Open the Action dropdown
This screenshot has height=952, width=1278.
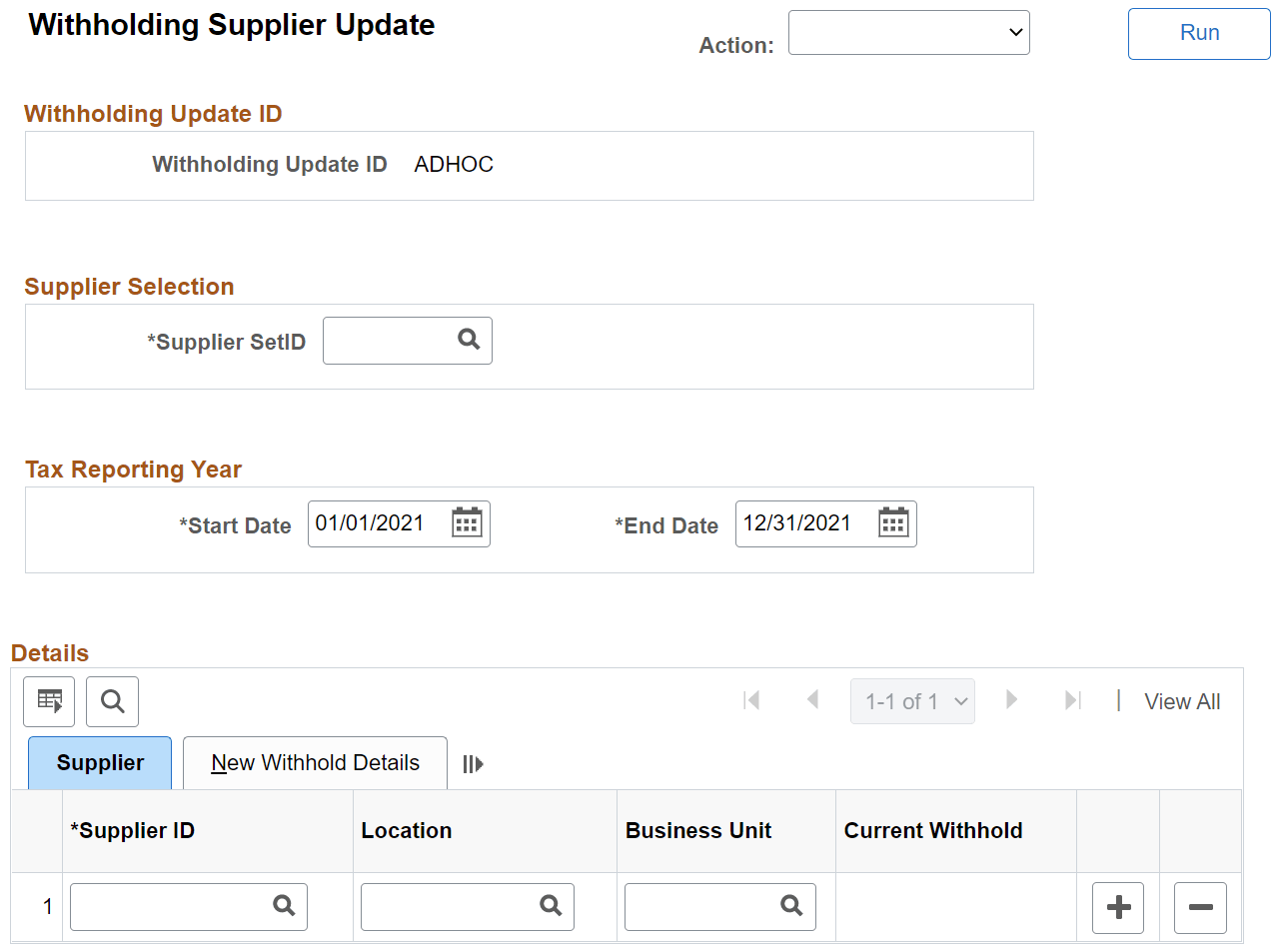click(908, 32)
